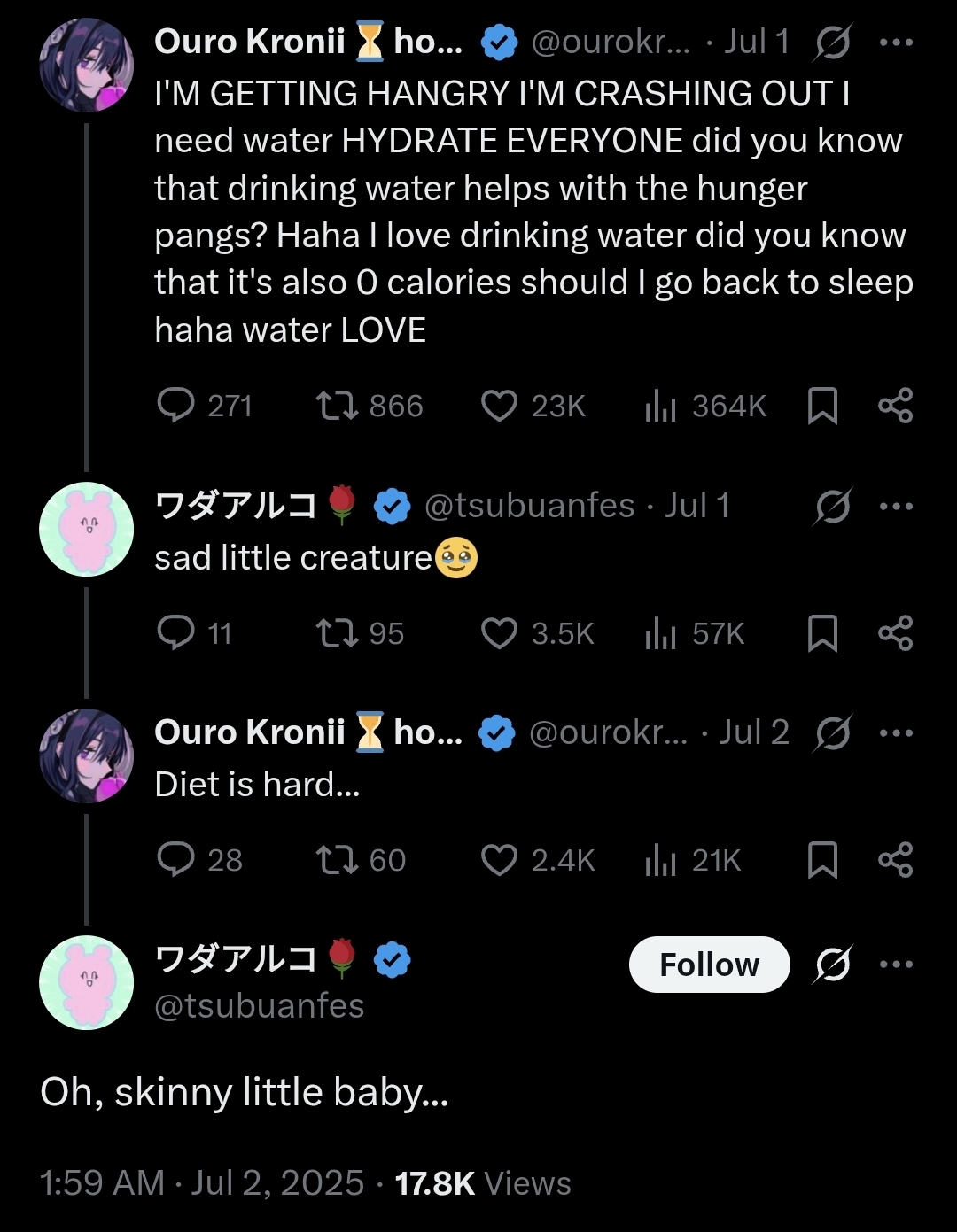Reply to "Diet is hard..." tweet

coord(175,860)
